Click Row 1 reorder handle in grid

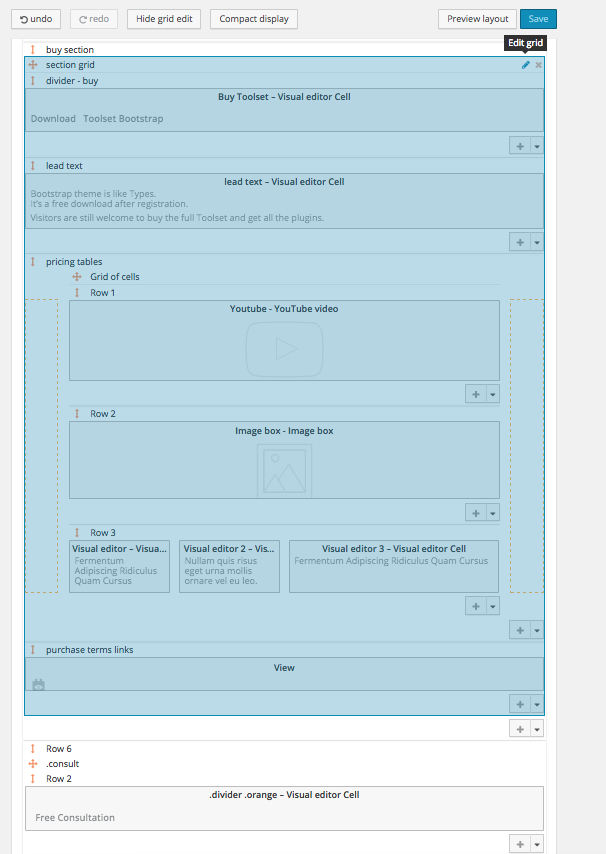pos(77,292)
